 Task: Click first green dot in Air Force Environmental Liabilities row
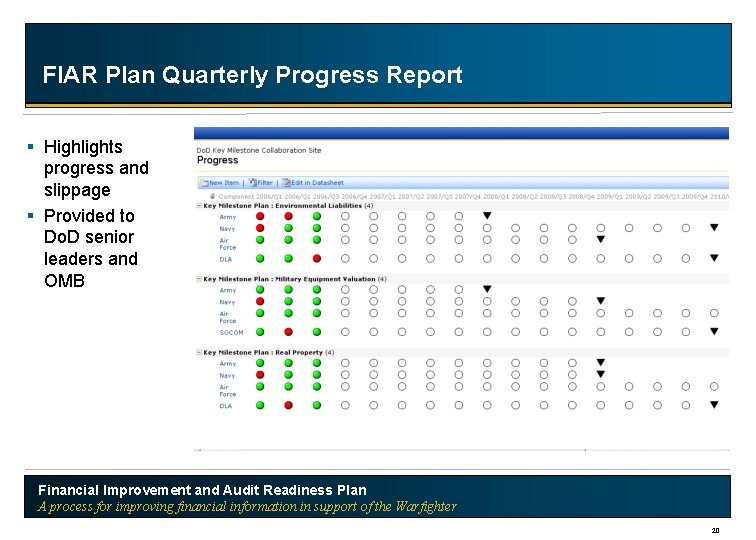tap(260, 240)
